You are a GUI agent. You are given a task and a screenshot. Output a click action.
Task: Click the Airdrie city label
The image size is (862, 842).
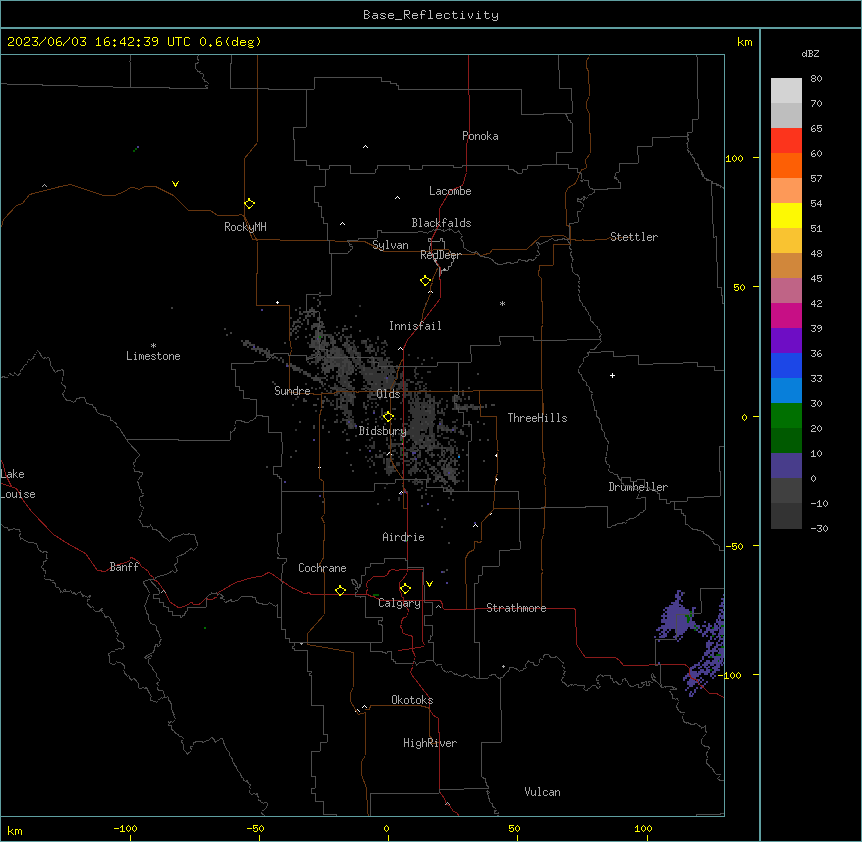tap(403, 537)
